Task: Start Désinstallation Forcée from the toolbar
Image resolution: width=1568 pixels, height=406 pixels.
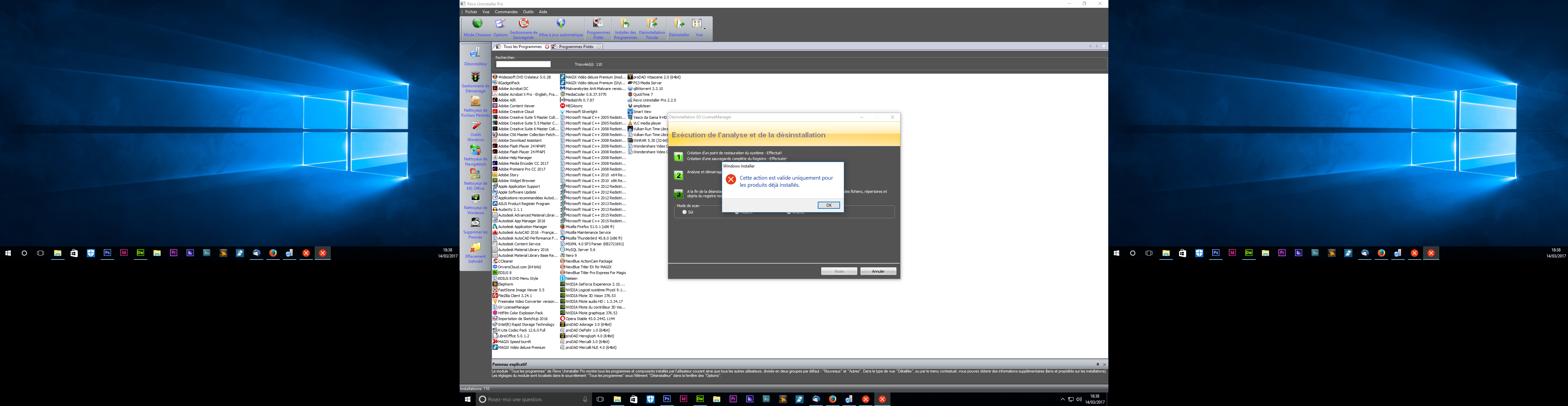Action: (x=652, y=28)
